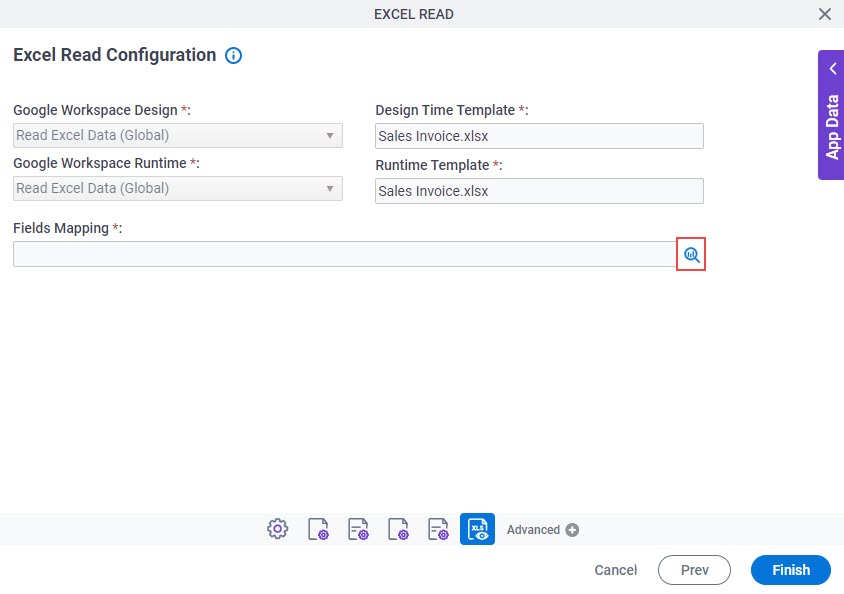Open the Fields Mapping schema mapper icon

pyautogui.click(x=691, y=254)
